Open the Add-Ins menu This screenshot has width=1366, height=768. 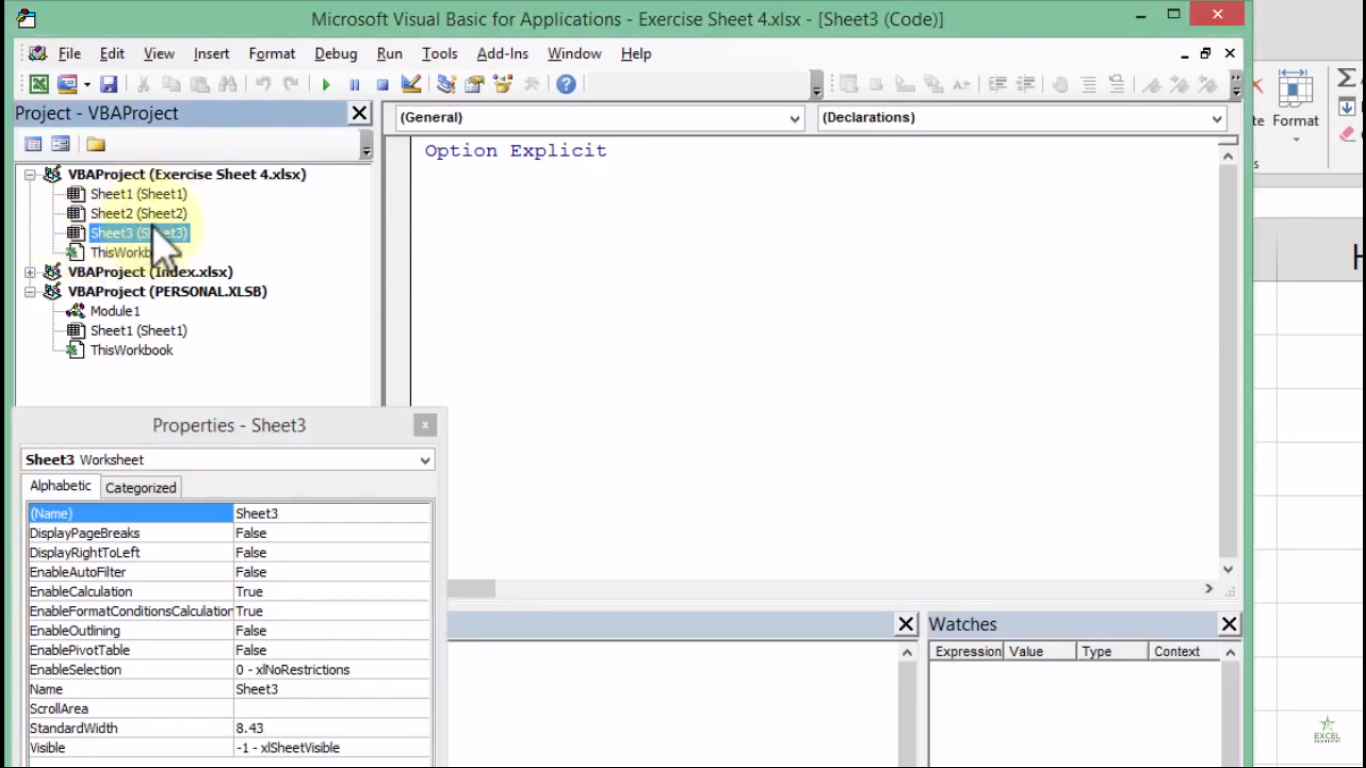501,54
